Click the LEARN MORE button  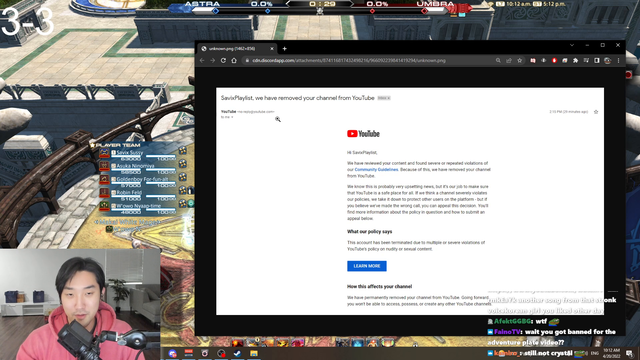(367, 266)
